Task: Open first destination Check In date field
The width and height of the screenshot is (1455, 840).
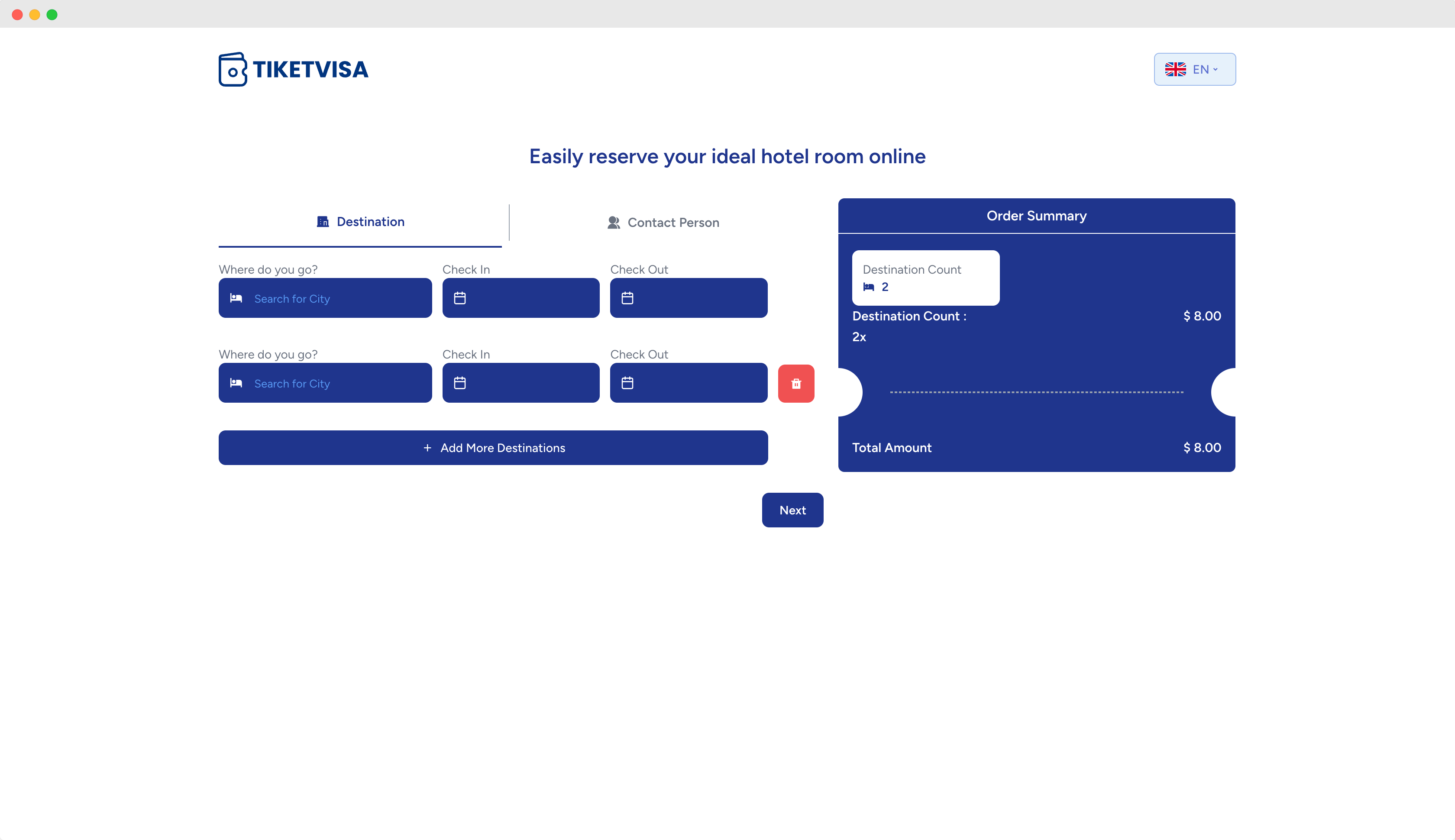Action: click(521, 298)
